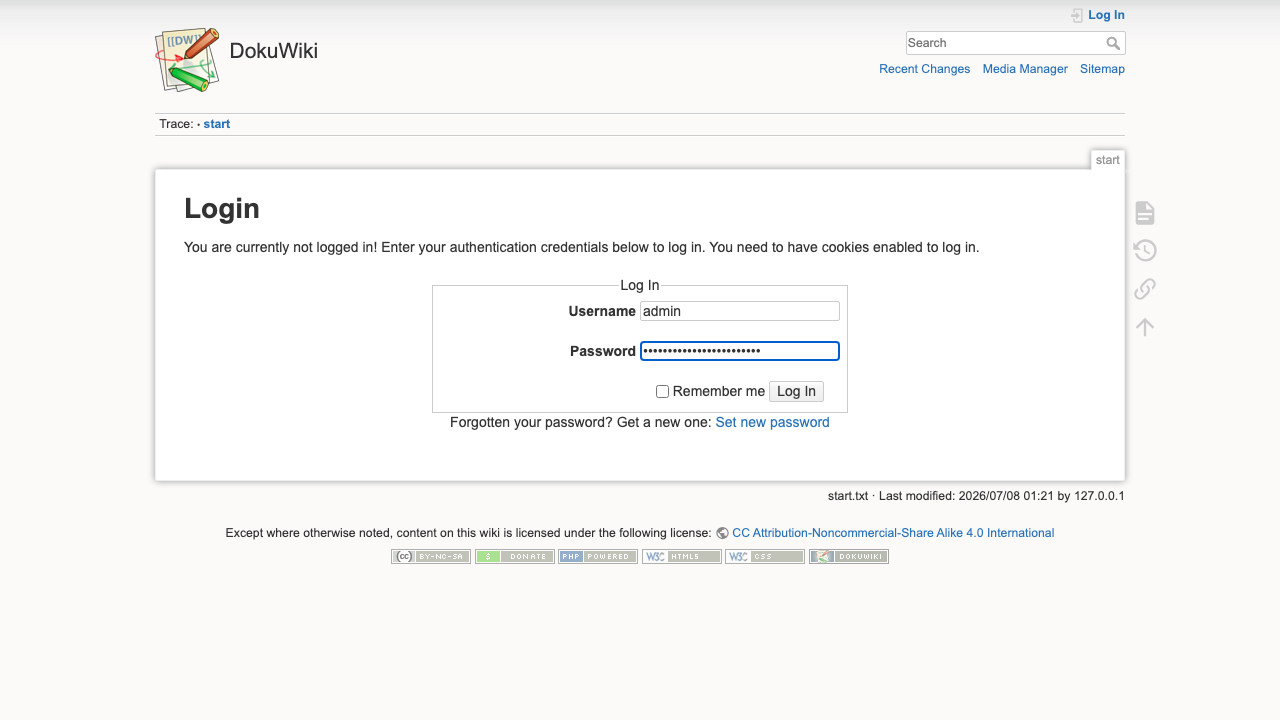Click the Back to top arrow icon
1280x720 pixels.
[1145, 327]
